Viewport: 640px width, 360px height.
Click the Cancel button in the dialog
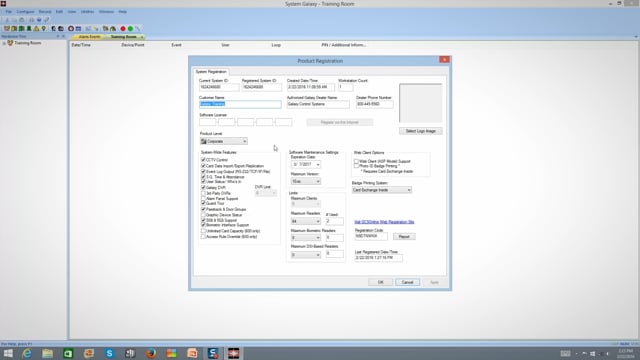pos(407,282)
